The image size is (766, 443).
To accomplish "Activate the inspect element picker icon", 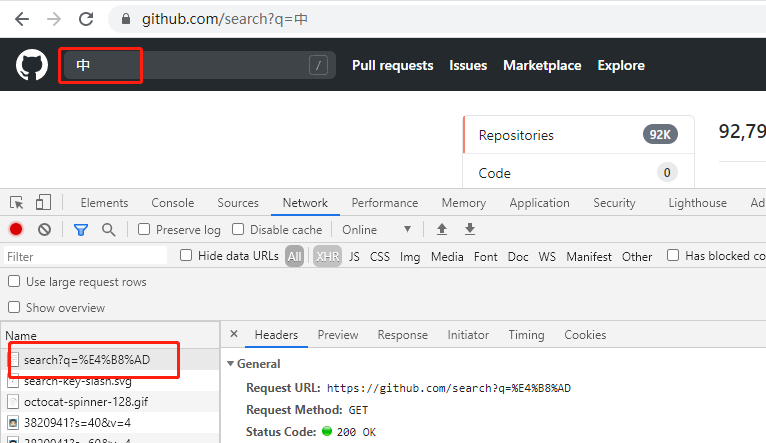I will pos(16,202).
